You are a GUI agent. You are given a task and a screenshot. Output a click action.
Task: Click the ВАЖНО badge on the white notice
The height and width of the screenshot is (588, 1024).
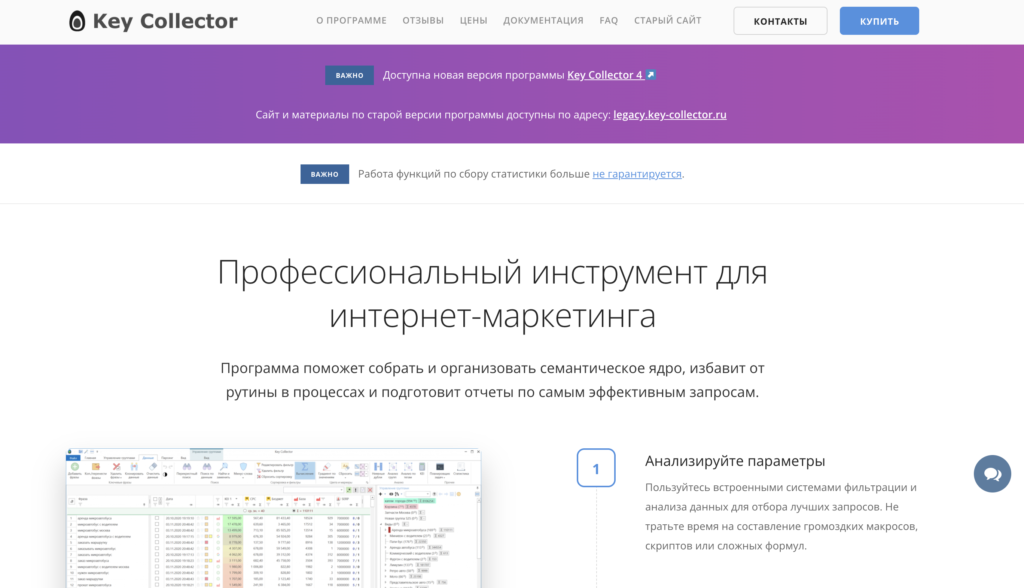[325, 174]
